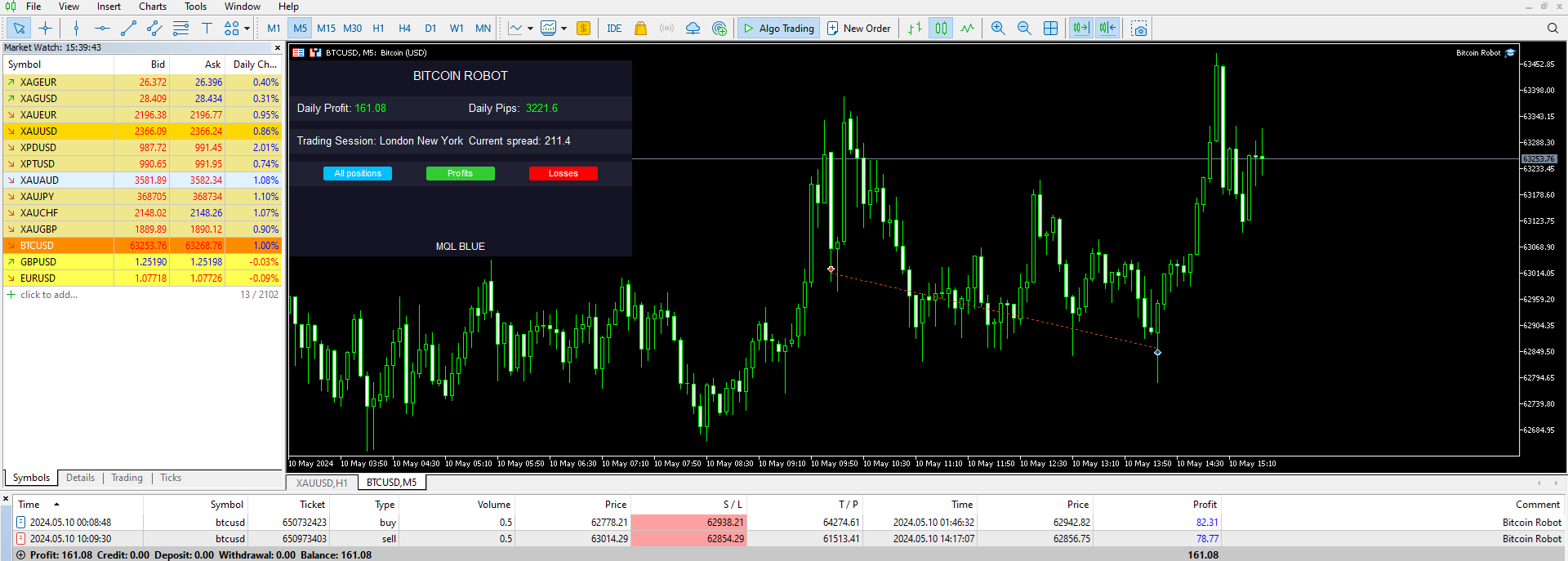Select M15 timeframe

point(326,29)
